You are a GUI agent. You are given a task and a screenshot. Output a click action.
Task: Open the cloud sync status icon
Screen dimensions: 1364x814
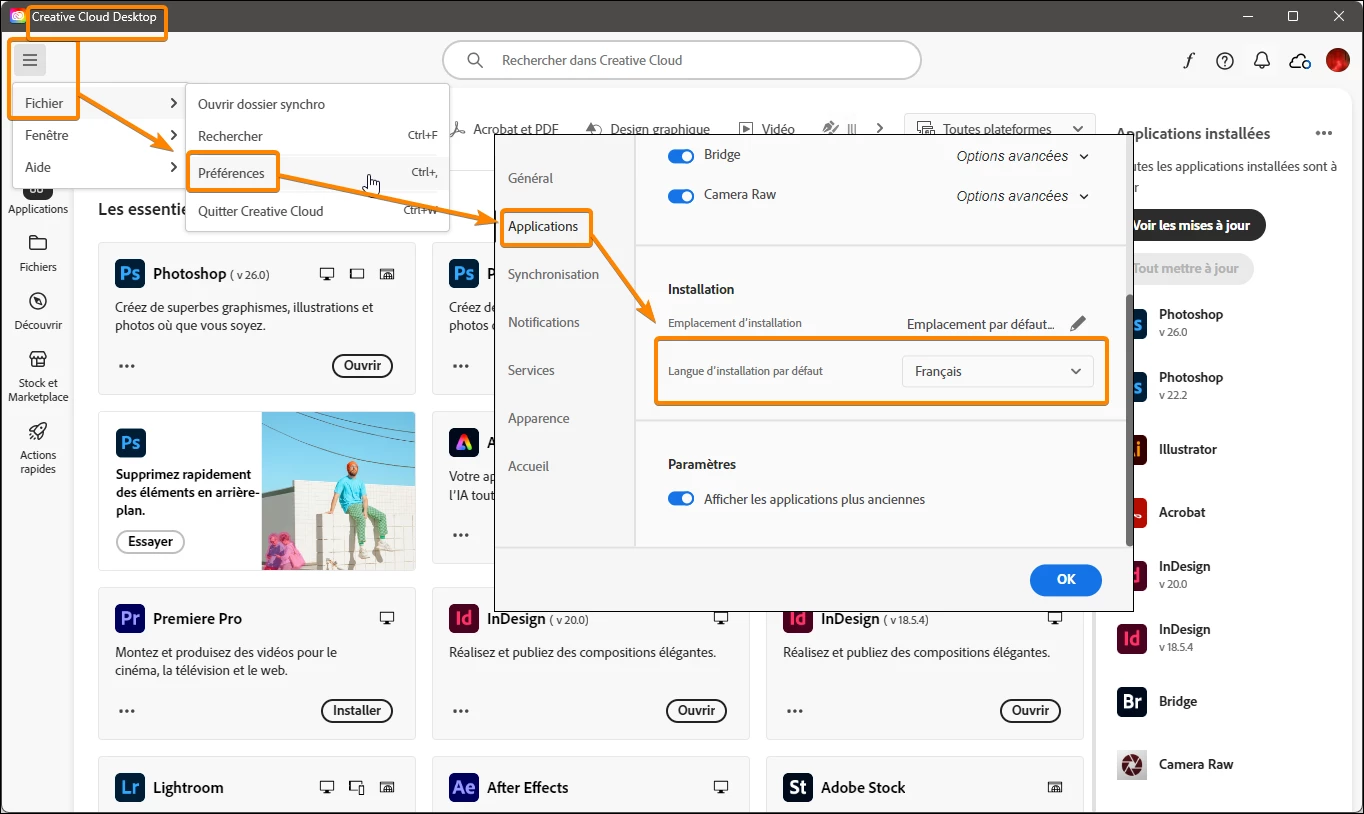(1300, 61)
